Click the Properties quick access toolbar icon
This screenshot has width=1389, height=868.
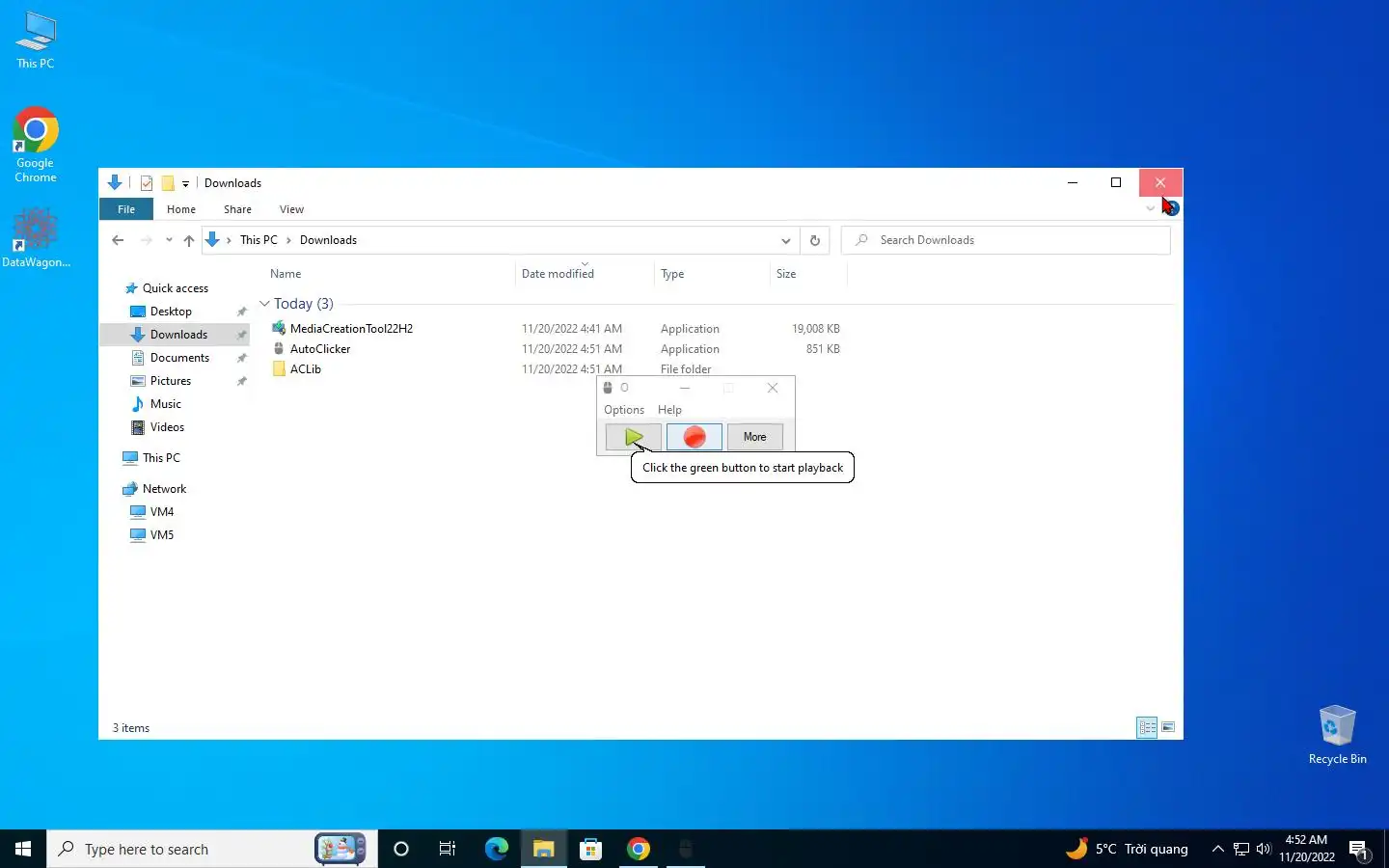tap(147, 183)
